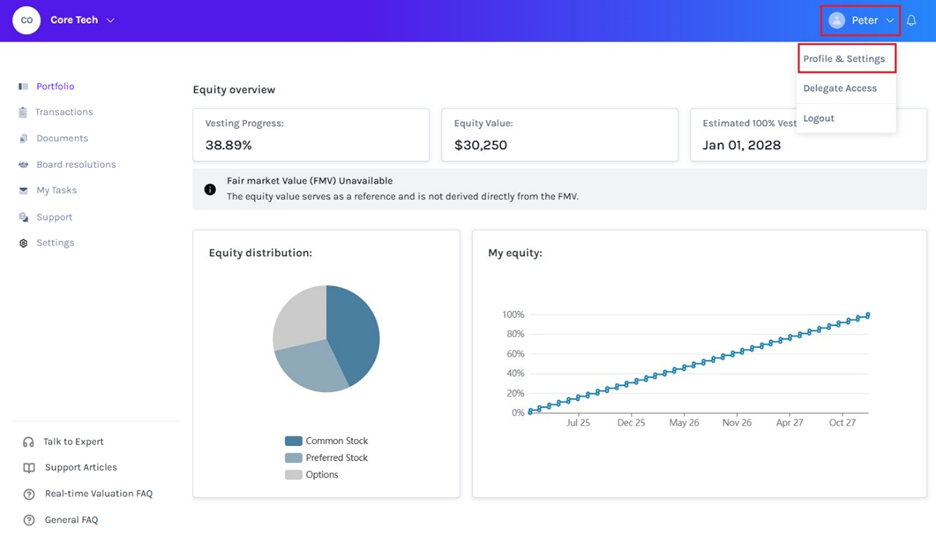Click the Documents sidebar icon

pos(23,139)
